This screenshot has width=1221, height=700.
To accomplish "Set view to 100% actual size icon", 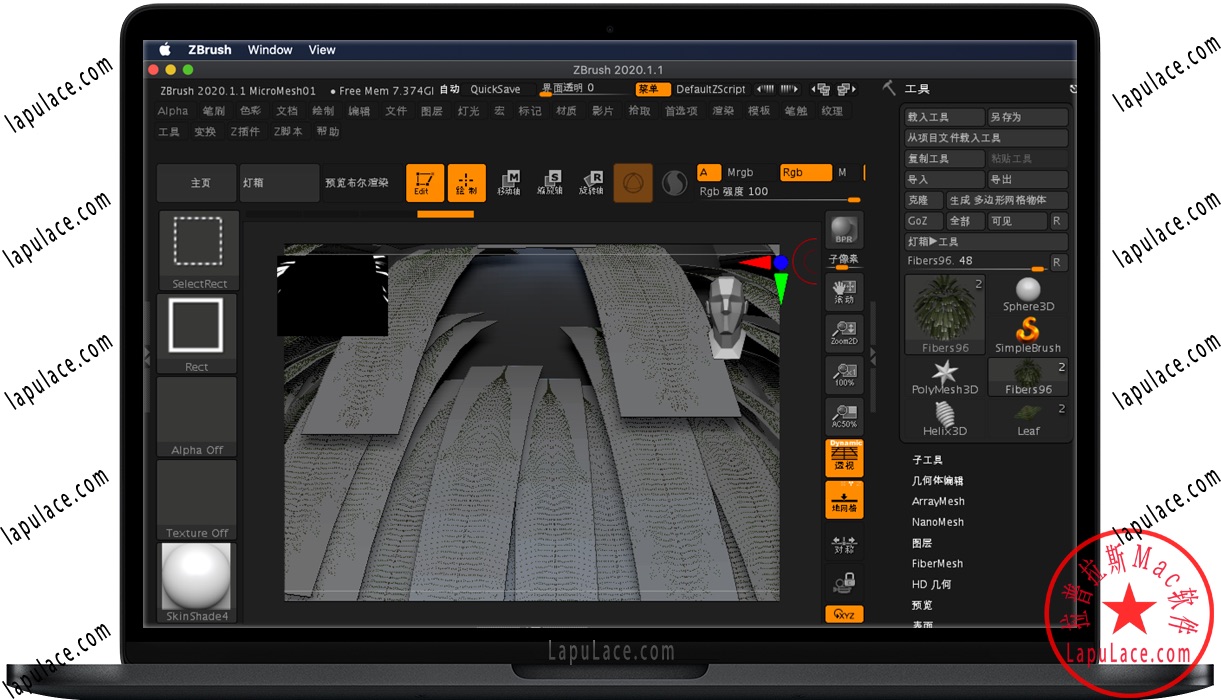I will click(x=844, y=374).
